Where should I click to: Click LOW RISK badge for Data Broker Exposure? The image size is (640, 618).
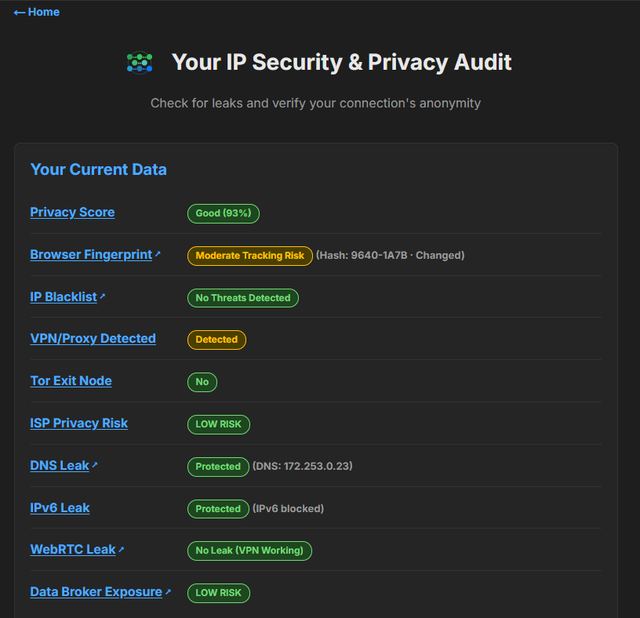point(218,593)
